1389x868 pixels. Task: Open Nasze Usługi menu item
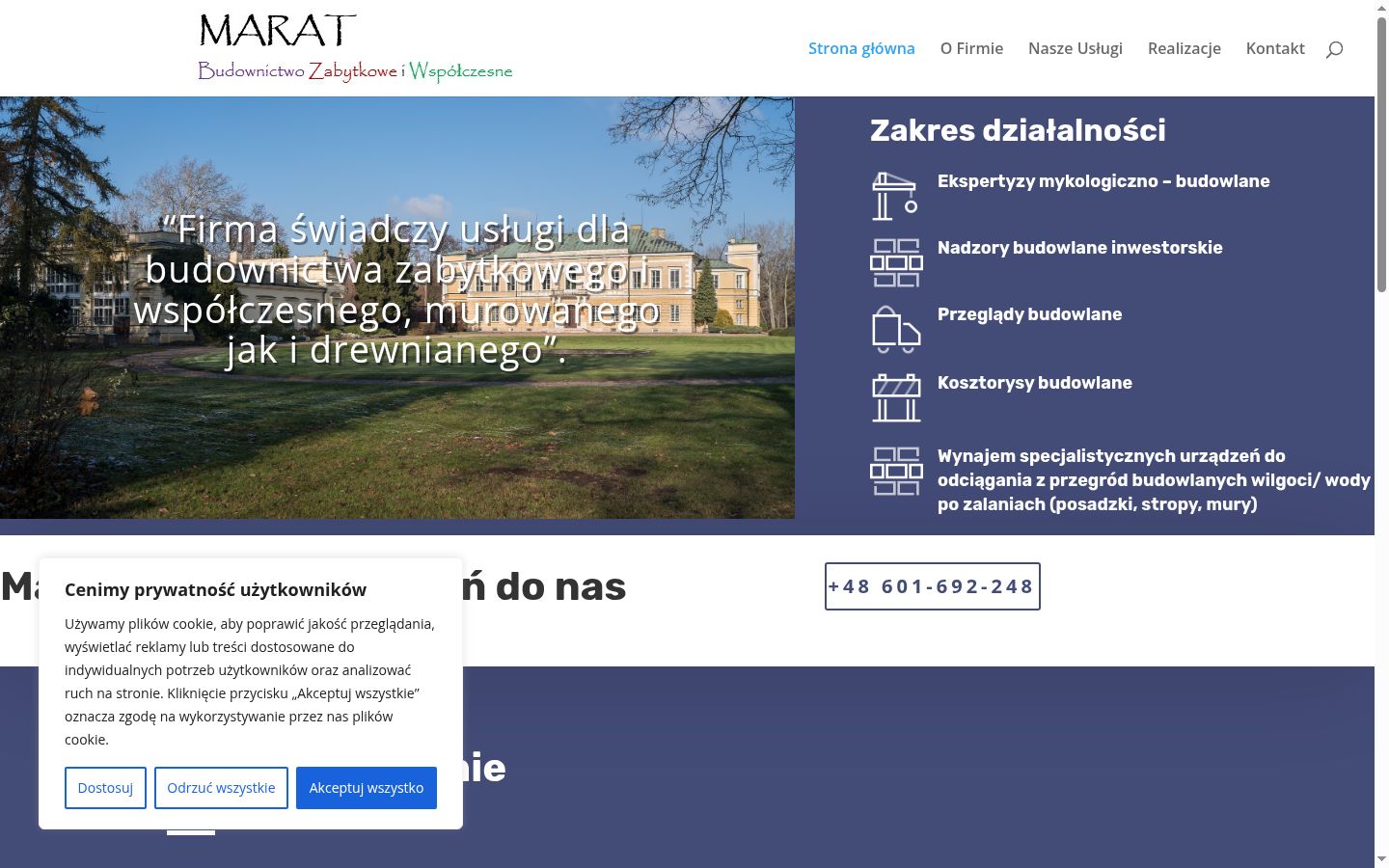1076,48
